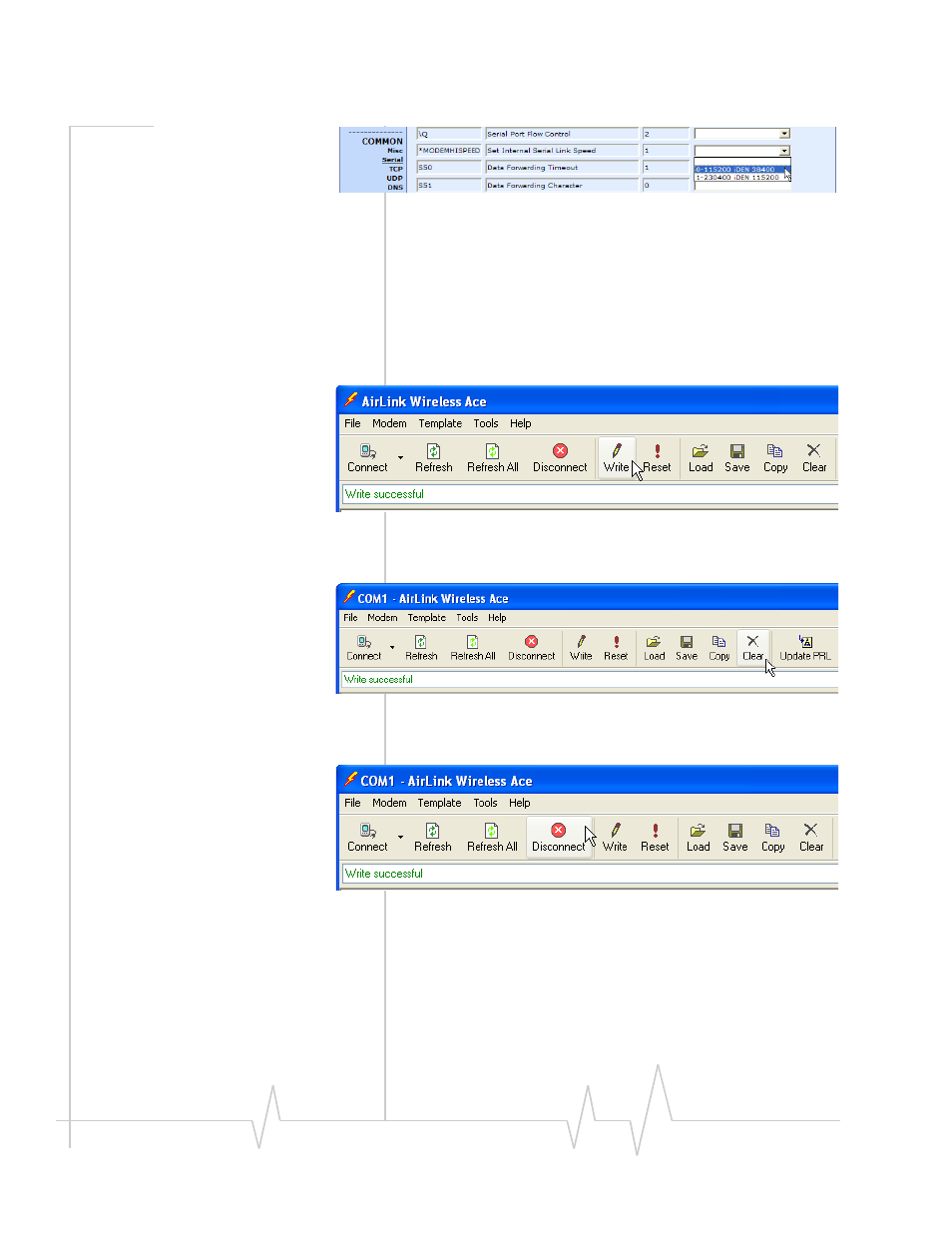Open File menu in the non-COM1 AirLink window
This screenshot has height=1233, width=952.
[352, 423]
